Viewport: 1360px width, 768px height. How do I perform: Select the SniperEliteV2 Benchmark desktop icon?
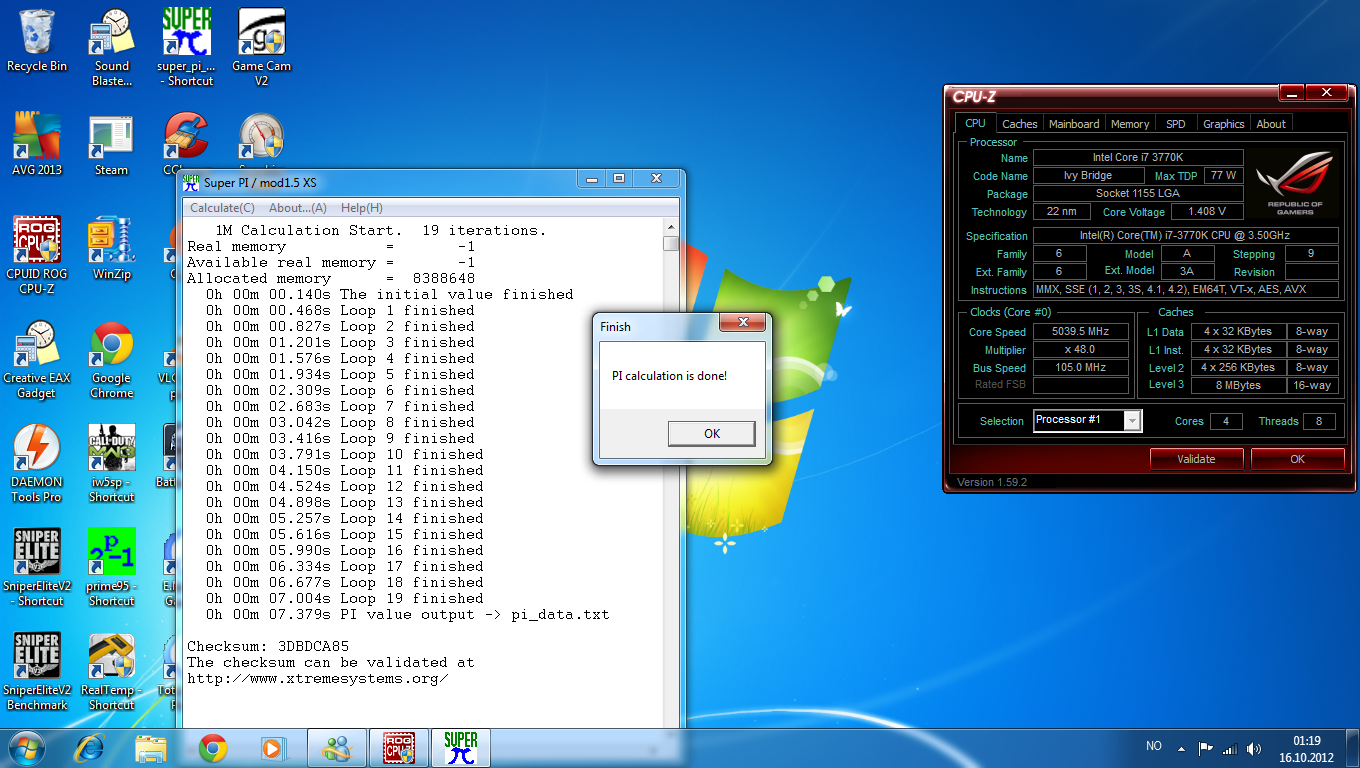click(37, 672)
